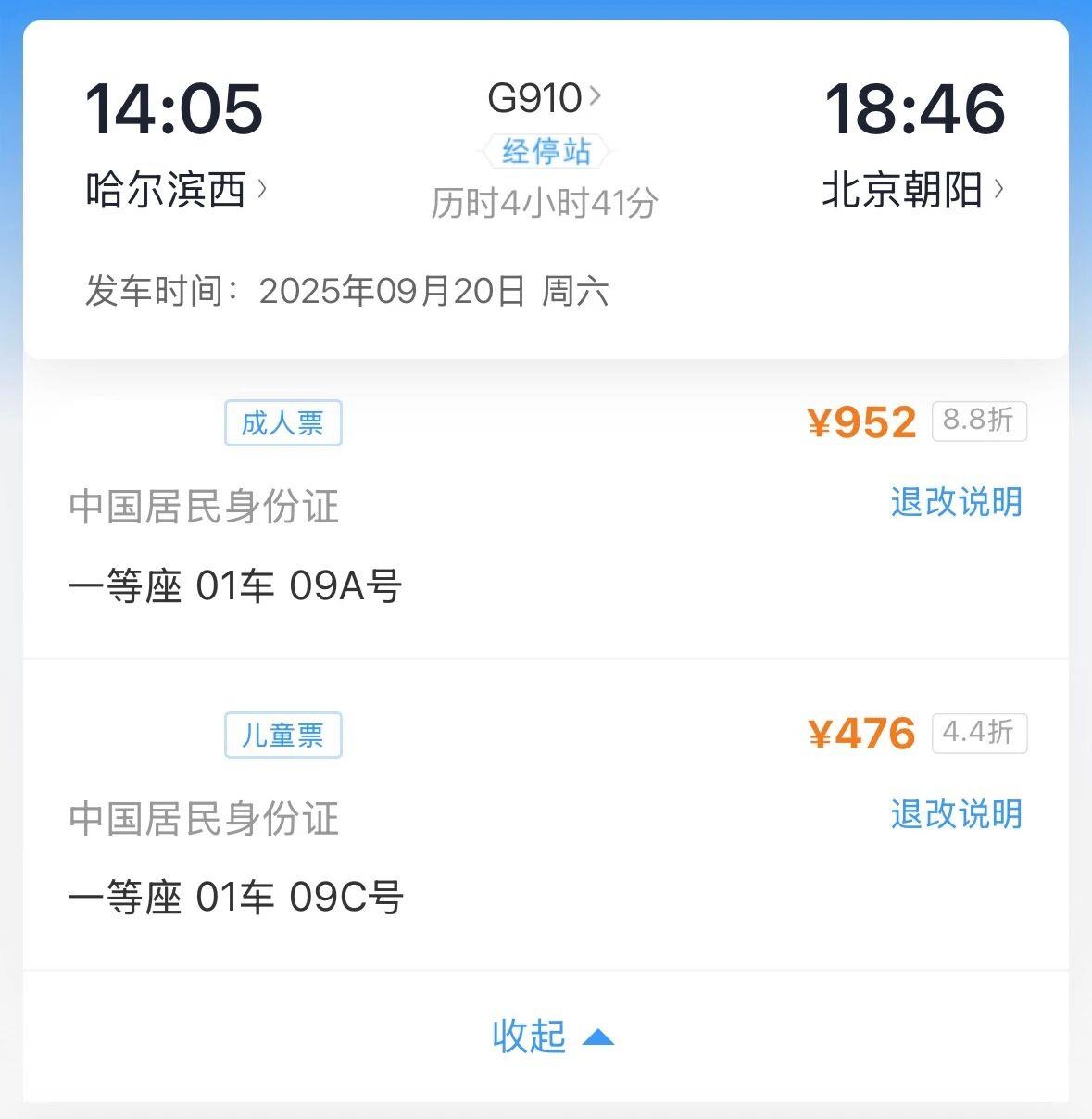The width and height of the screenshot is (1092, 1119).
Task: Tap the arrow next to G910
Action: (595, 95)
